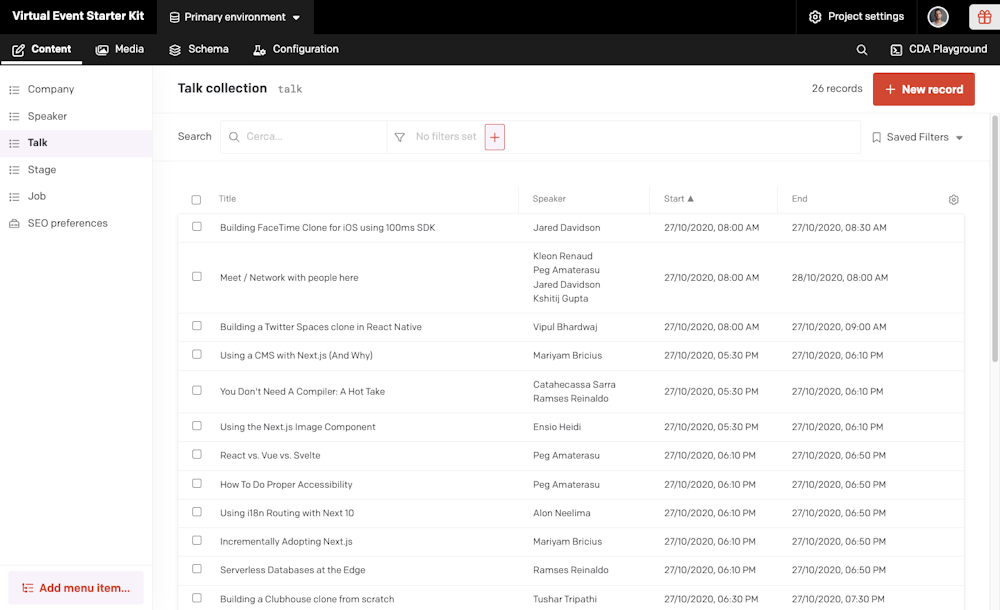Switch to the Configuration tab
Viewport: 1000px width, 610px height.
296,50
